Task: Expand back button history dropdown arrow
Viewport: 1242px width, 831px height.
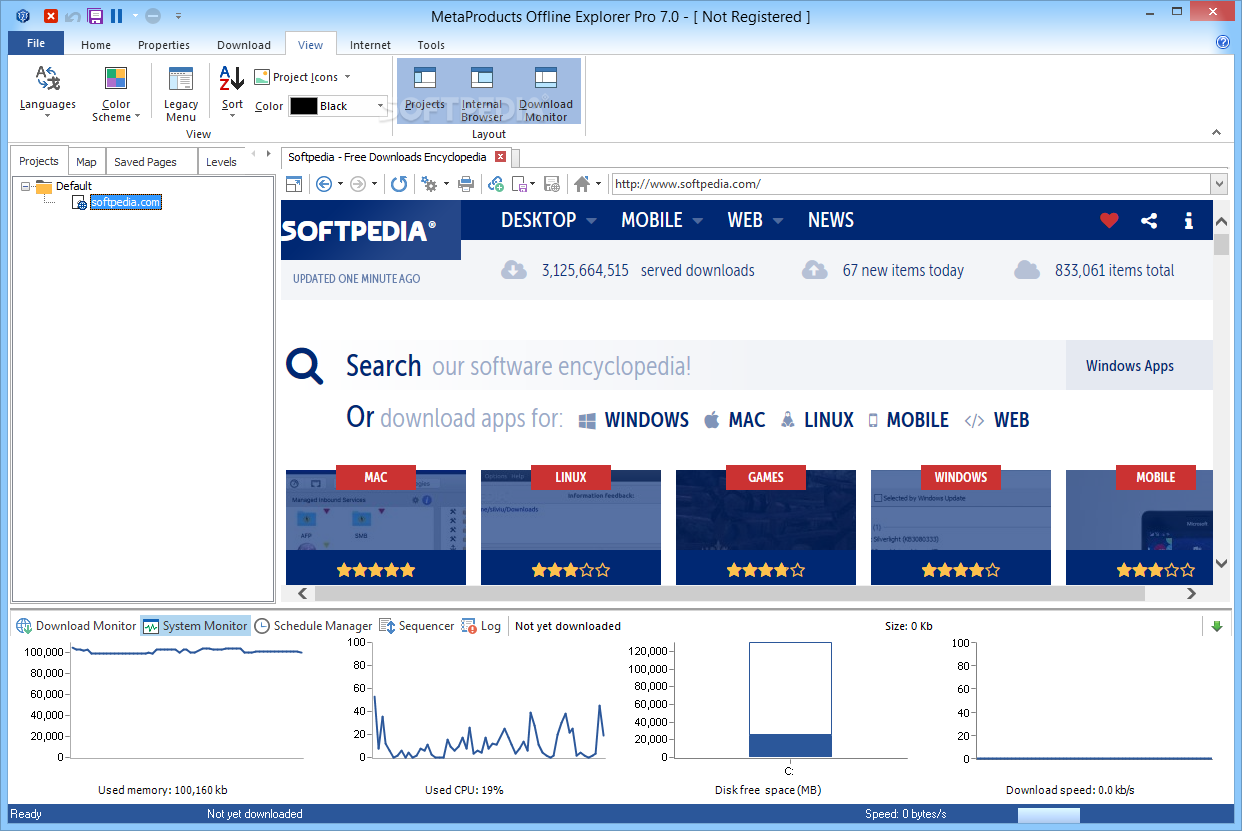Action: (x=340, y=184)
